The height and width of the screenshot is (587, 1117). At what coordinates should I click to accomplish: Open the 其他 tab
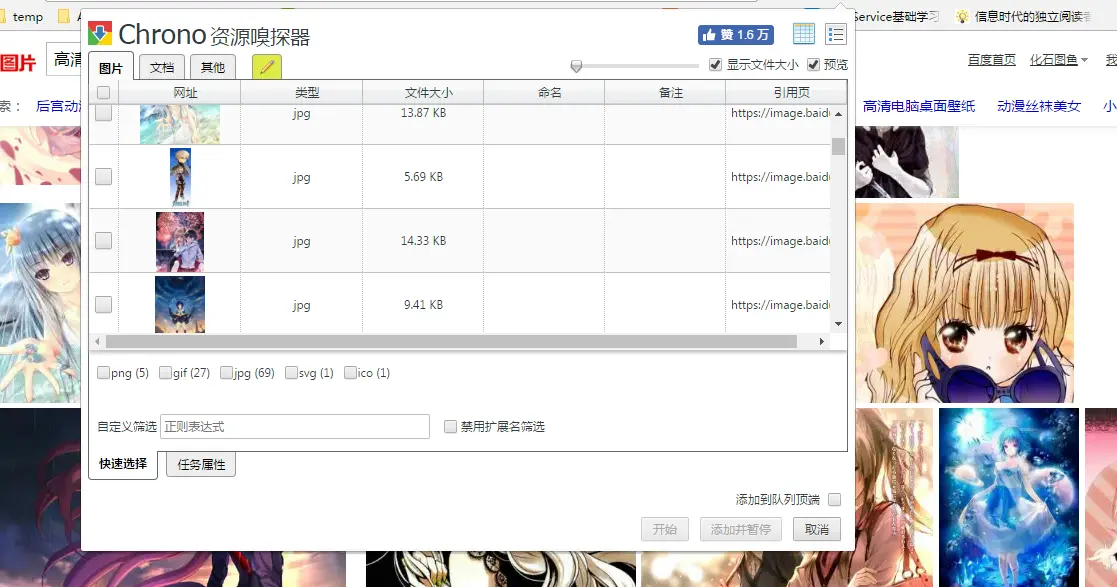pyautogui.click(x=213, y=67)
